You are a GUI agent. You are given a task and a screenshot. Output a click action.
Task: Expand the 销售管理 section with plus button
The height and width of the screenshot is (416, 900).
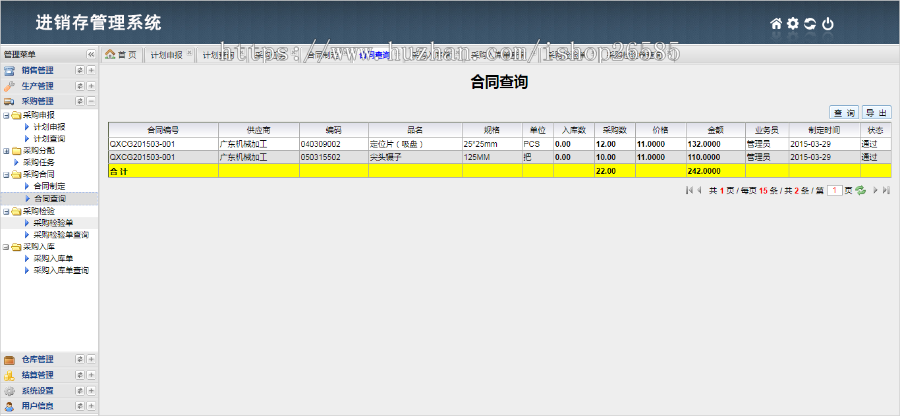91,71
